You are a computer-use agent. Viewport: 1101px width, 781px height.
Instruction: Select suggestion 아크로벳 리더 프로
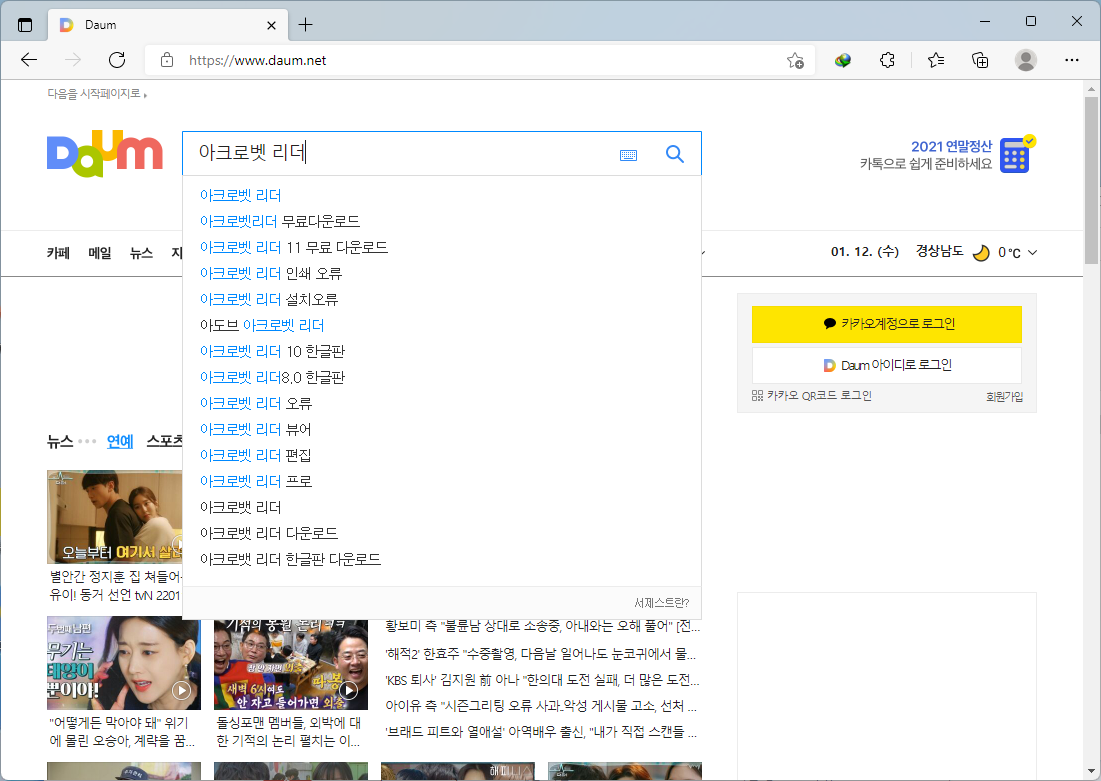coord(256,481)
